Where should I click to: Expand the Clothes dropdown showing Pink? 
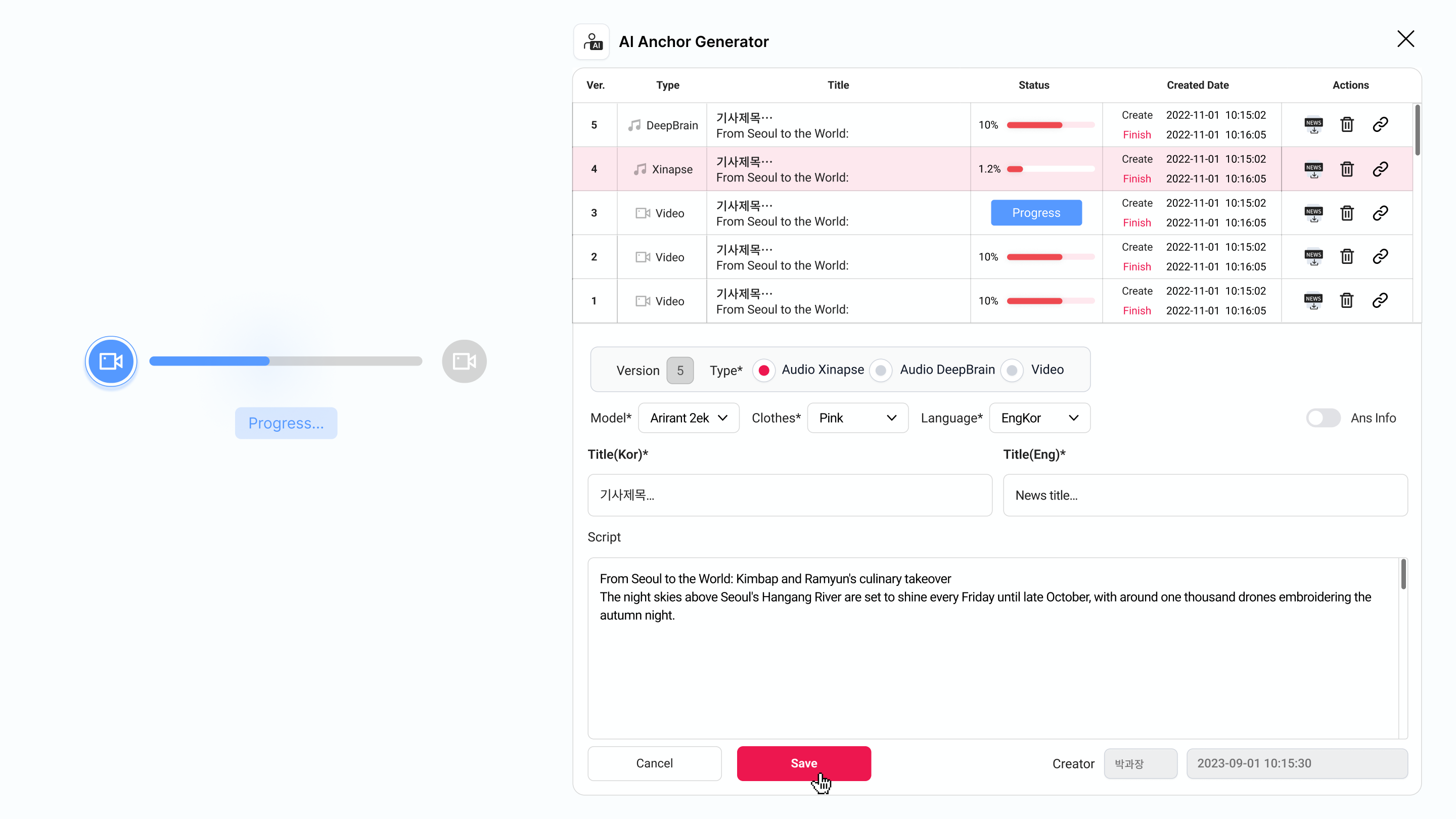[x=857, y=418]
